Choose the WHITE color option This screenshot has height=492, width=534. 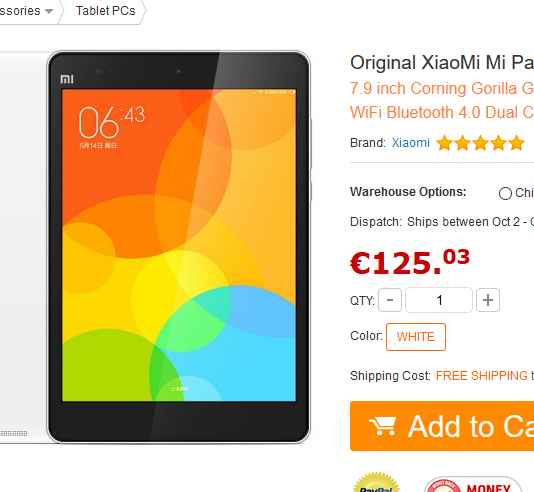point(415,337)
